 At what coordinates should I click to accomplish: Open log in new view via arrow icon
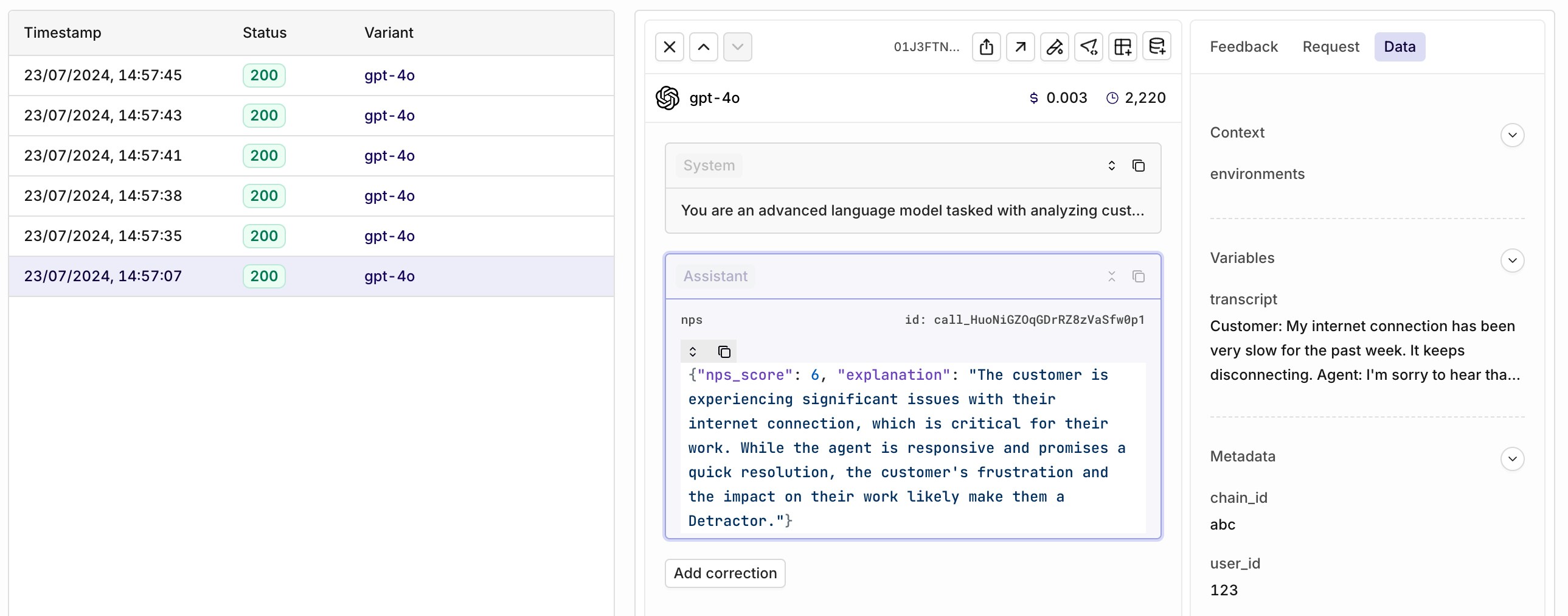(1020, 47)
